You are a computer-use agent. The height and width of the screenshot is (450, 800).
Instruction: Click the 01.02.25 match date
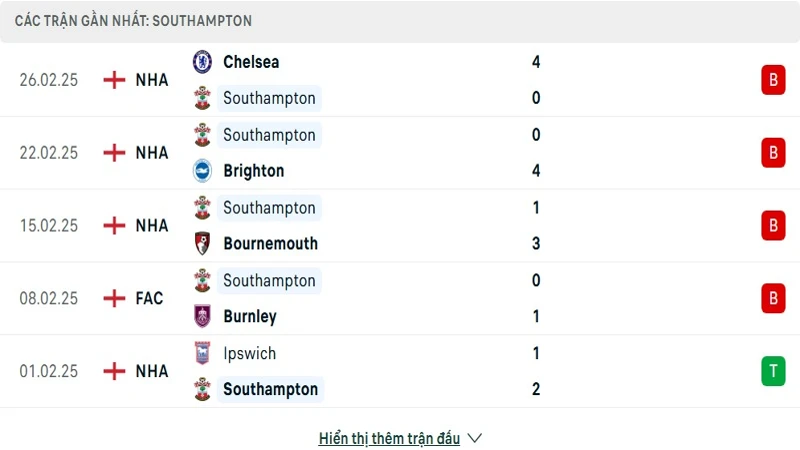pos(48,371)
